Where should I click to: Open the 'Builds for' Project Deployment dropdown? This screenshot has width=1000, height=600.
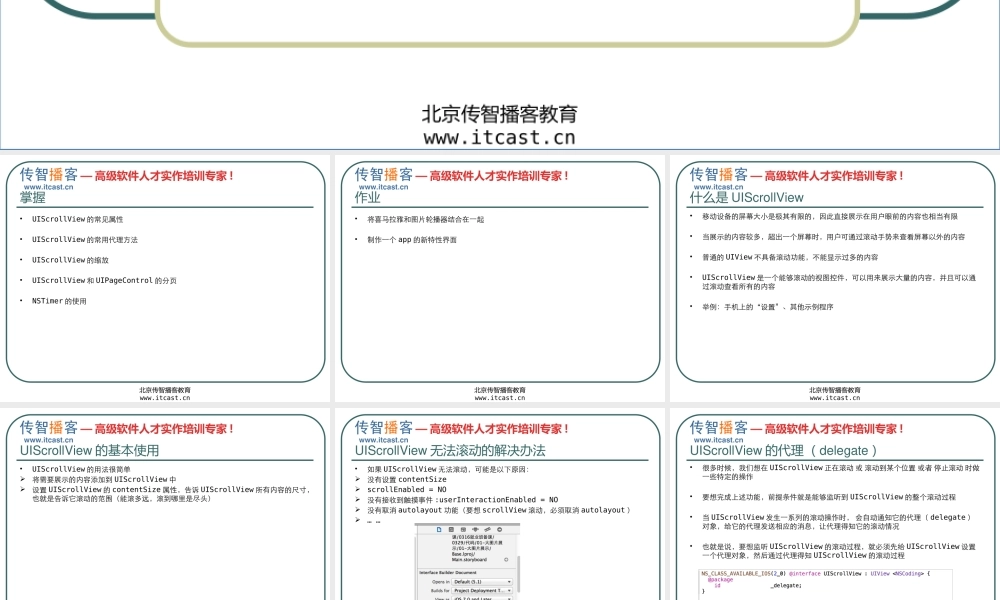pyautogui.click(x=482, y=590)
